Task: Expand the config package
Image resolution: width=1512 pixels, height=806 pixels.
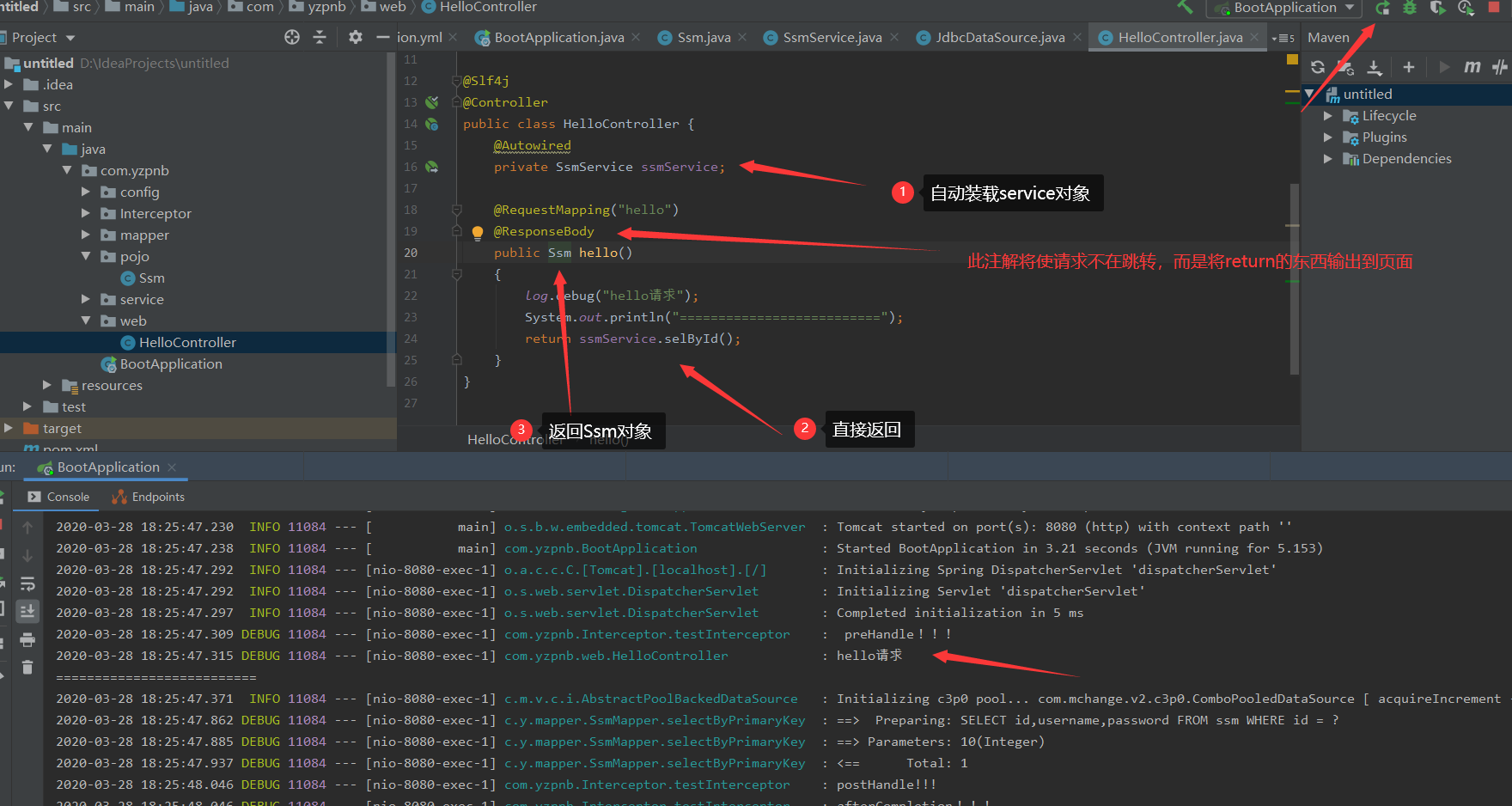Action: pyautogui.click(x=85, y=192)
